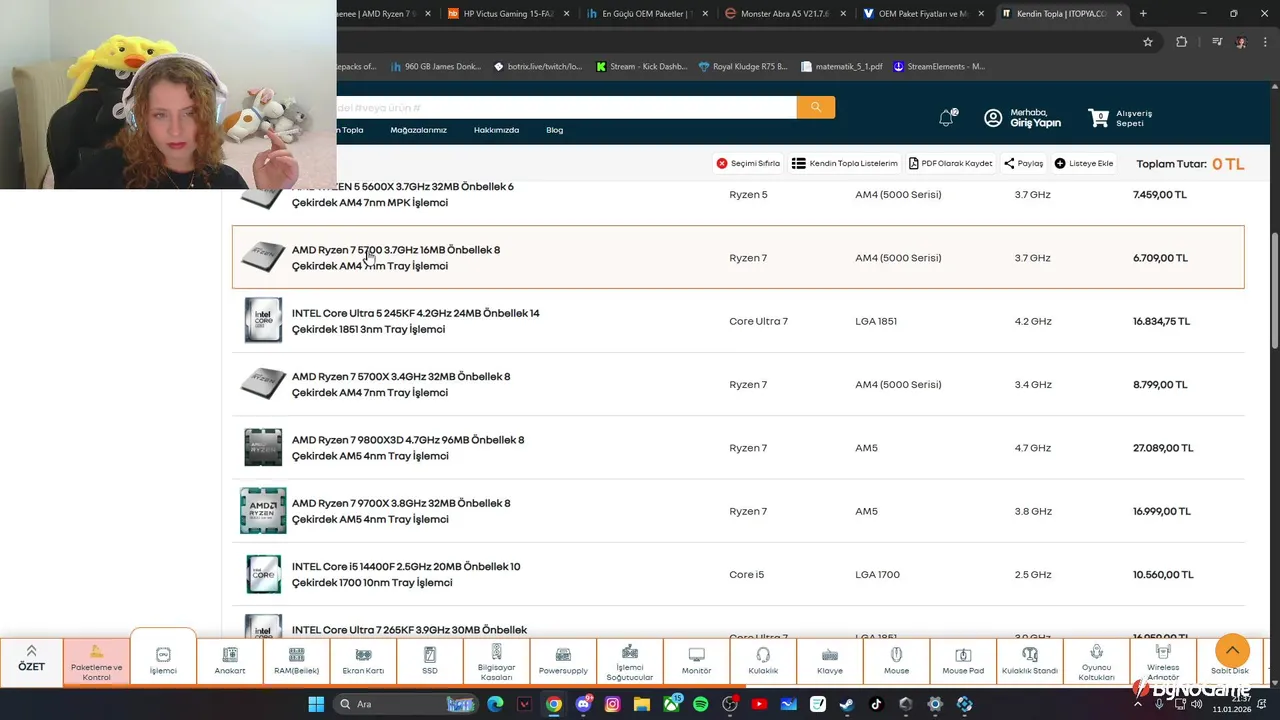
Task: Open Steam from the taskbar
Action: (x=847, y=704)
